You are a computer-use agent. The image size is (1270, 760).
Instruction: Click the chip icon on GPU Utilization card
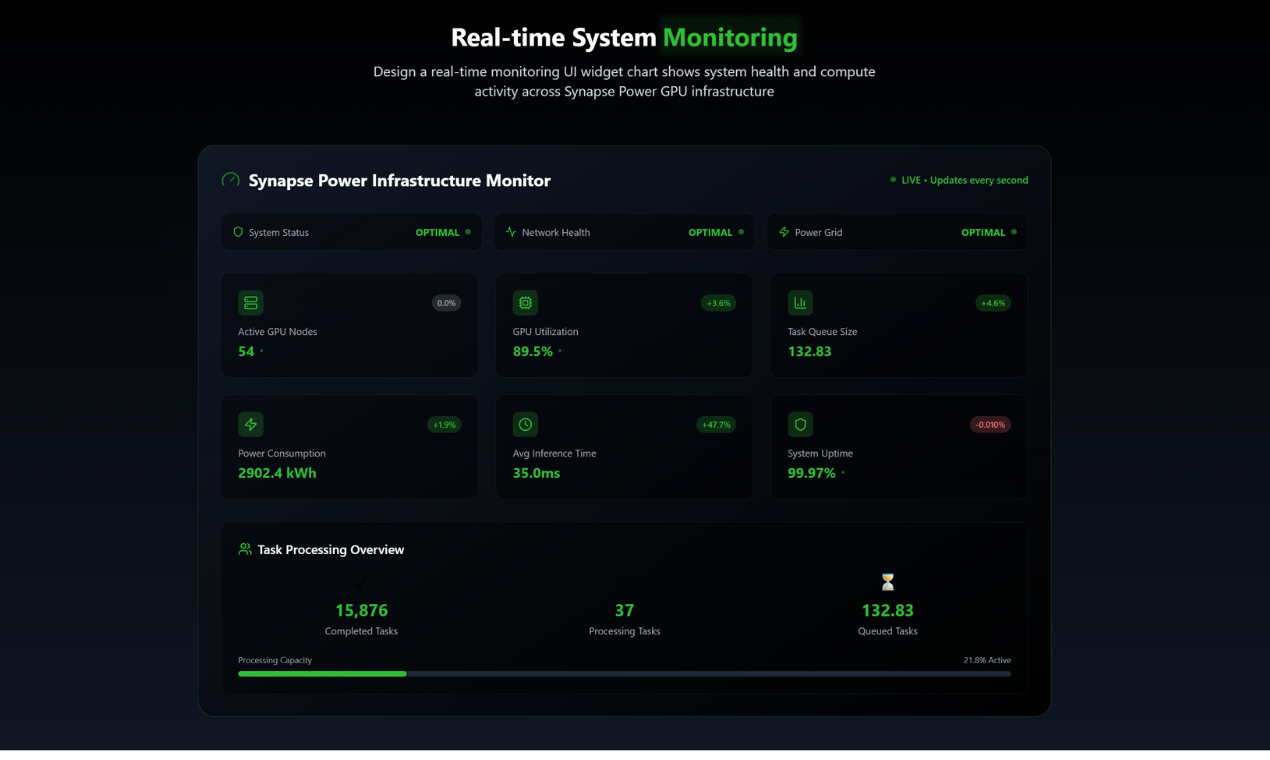coord(525,303)
